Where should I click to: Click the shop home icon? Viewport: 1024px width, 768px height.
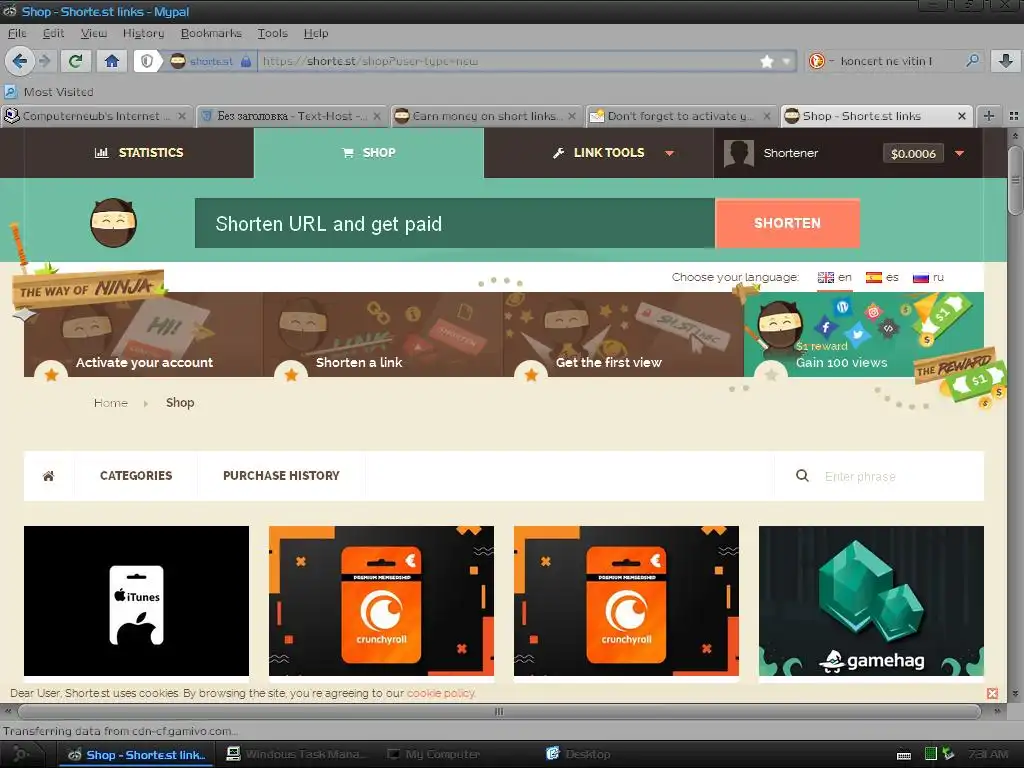coord(48,476)
